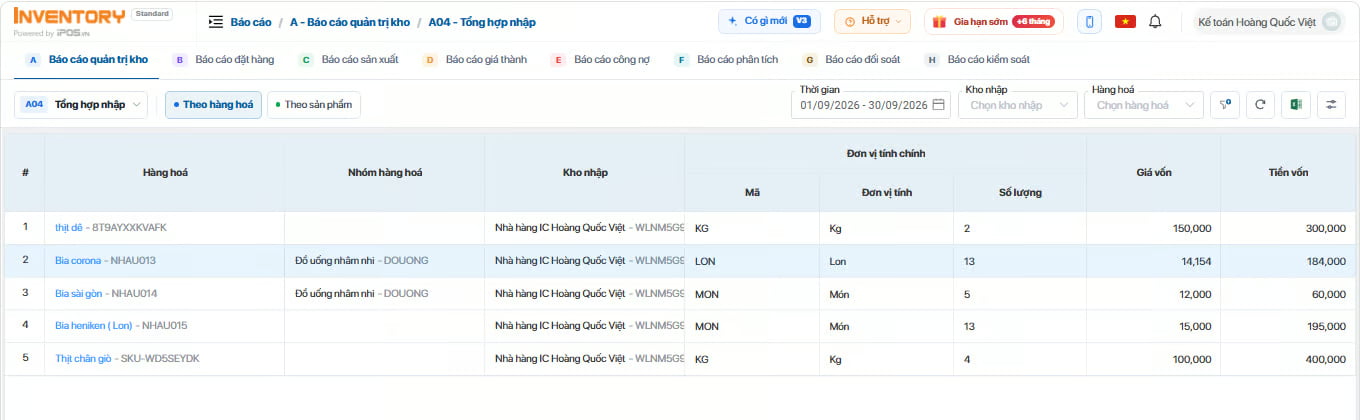This screenshot has height=420, width=1360.
Task: Click the gift icon in Gia hạn sớm
Action: (939, 21)
